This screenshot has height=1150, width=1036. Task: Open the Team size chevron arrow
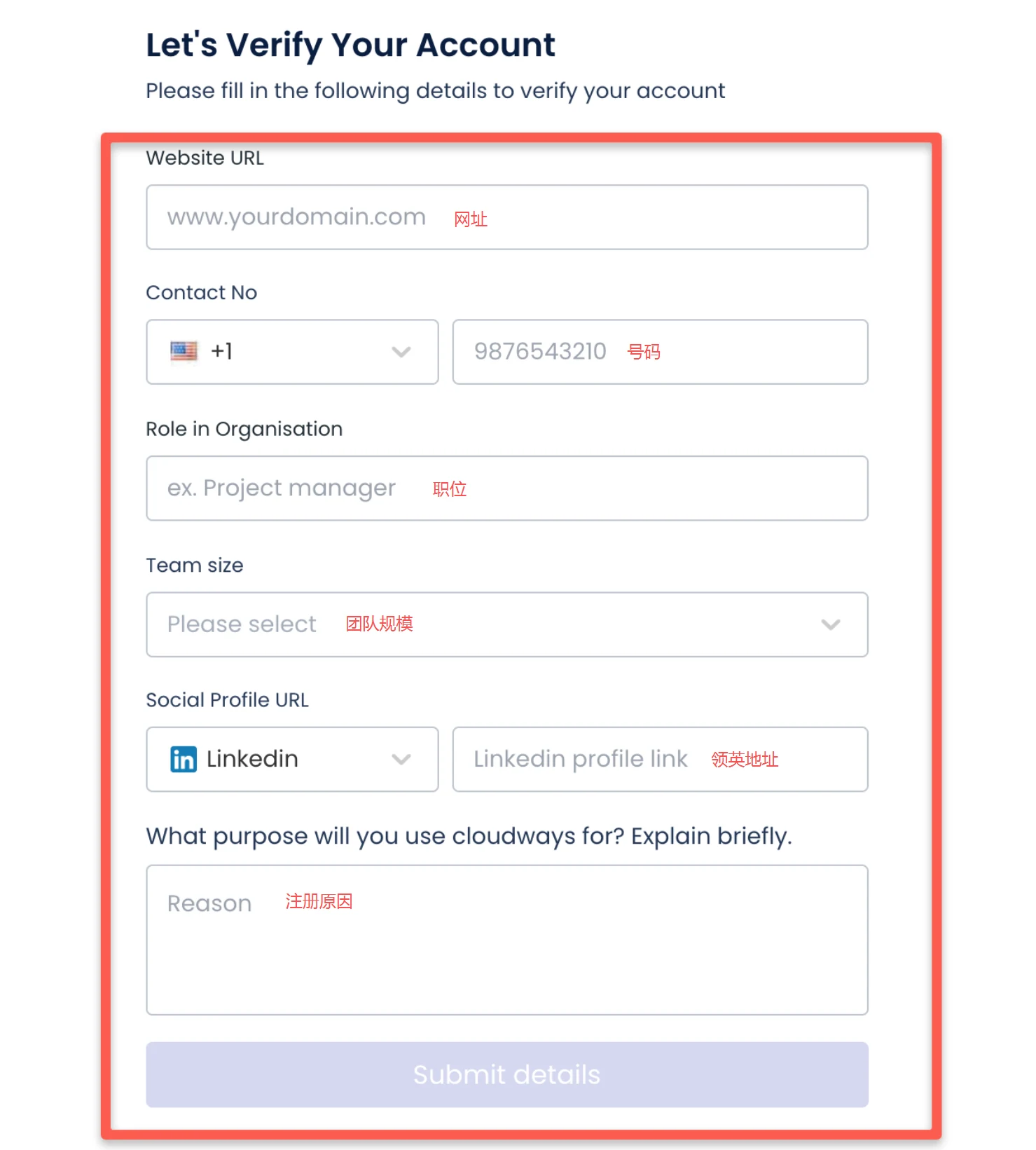click(x=830, y=624)
